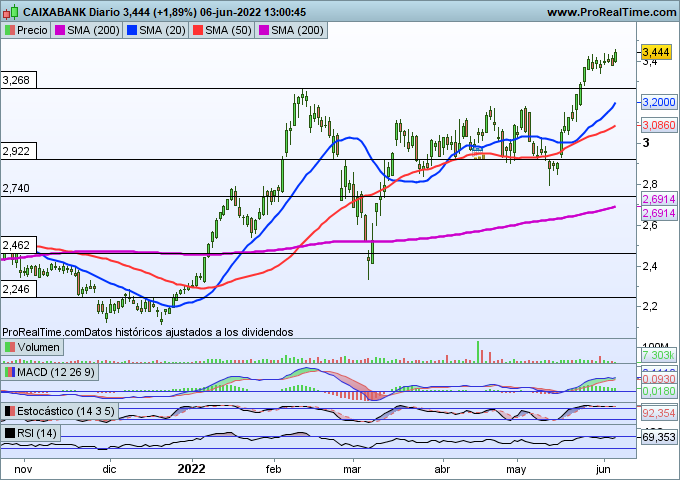Click the yellow current price tag 3,444
680x480 pixels.
(x=656, y=52)
